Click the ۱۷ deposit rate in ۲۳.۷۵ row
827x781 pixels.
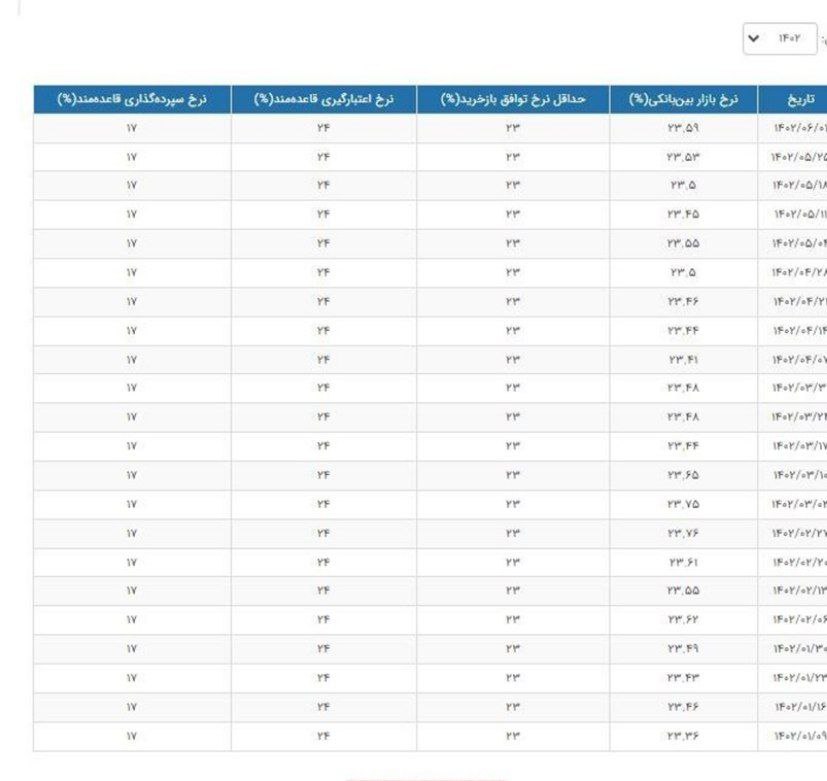click(132, 504)
